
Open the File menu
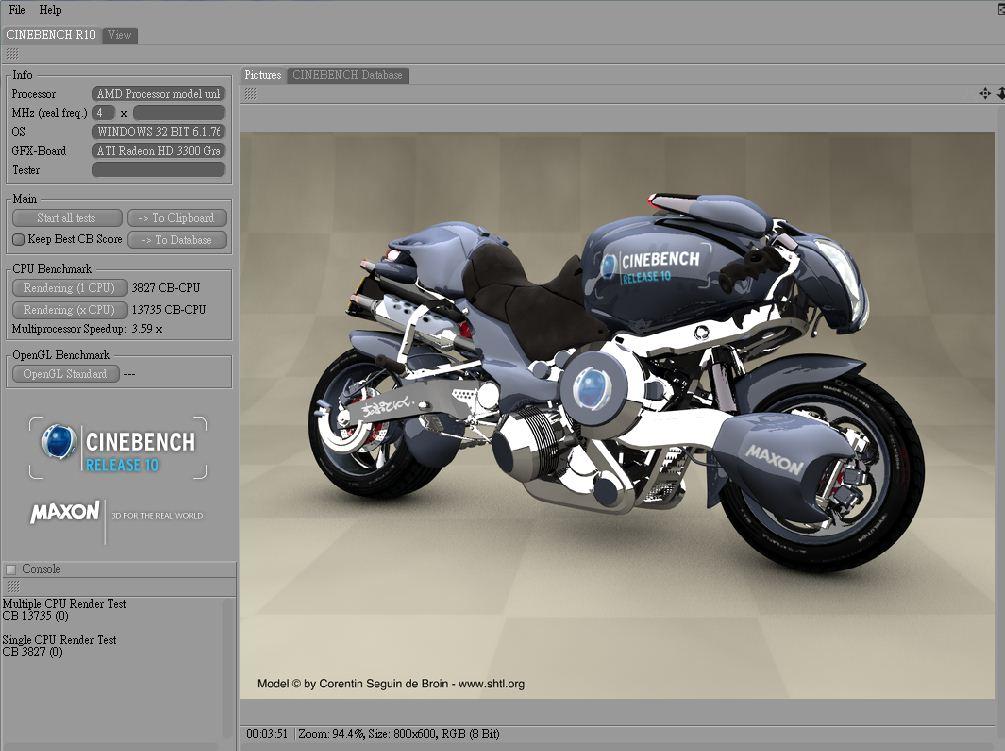[x=17, y=10]
